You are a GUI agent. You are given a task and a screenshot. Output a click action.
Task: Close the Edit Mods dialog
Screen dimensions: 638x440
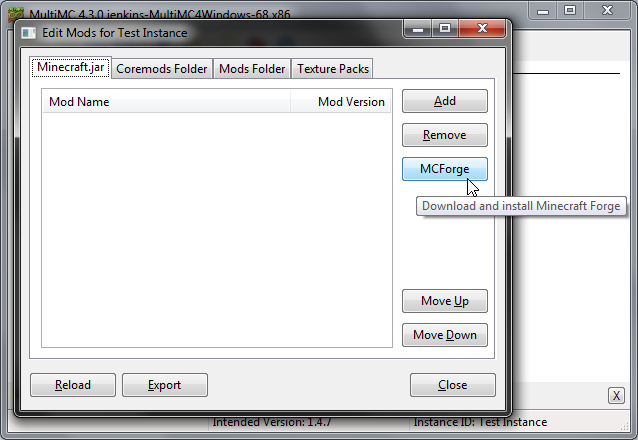[453, 385]
